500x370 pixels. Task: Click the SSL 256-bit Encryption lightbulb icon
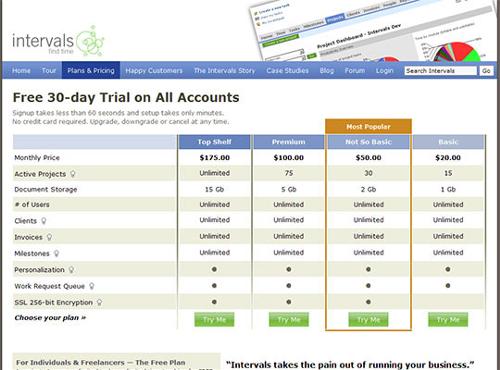[x=99, y=302]
